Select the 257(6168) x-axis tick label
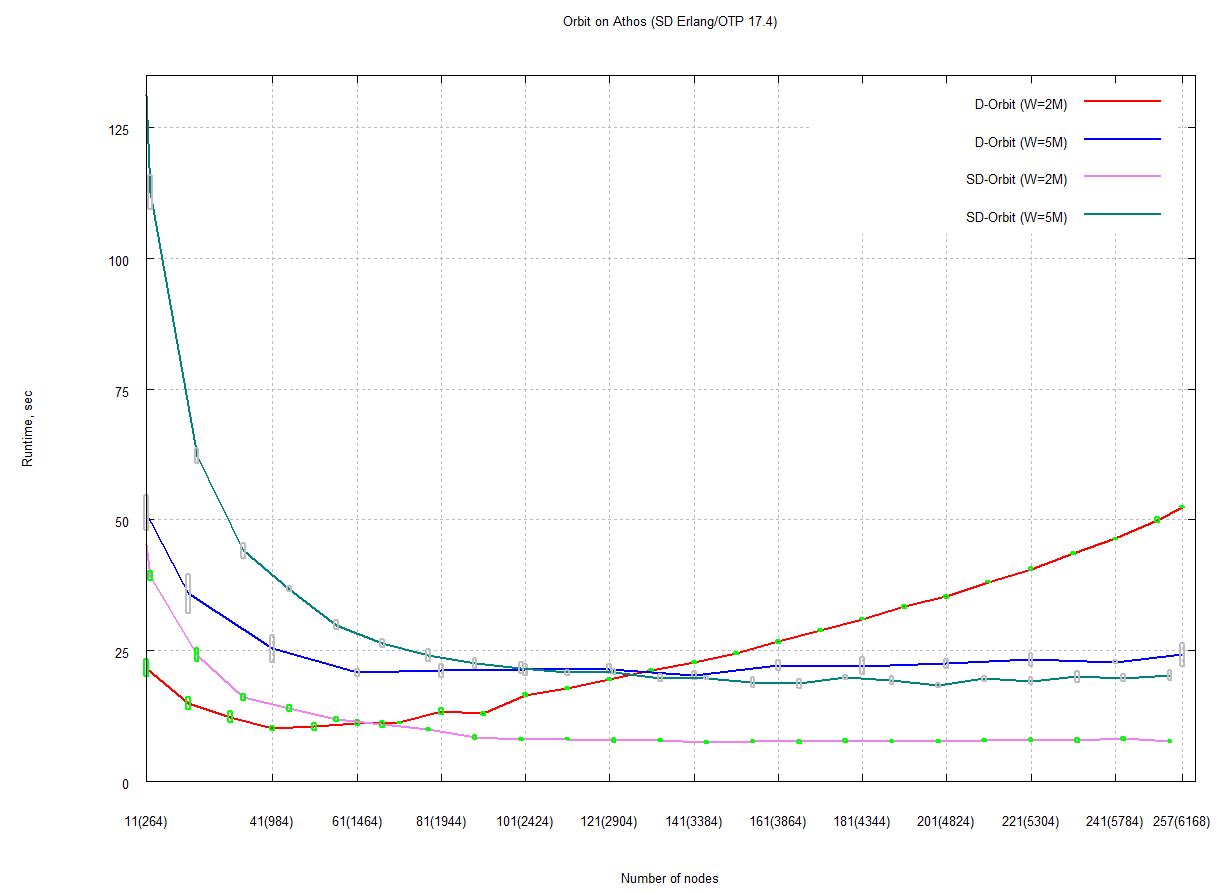 [x=1181, y=822]
